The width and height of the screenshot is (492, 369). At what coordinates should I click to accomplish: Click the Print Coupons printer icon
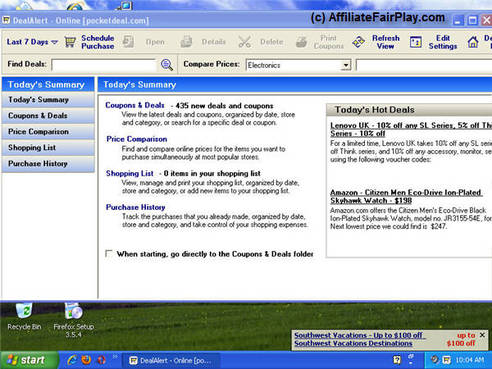coord(301,42)
